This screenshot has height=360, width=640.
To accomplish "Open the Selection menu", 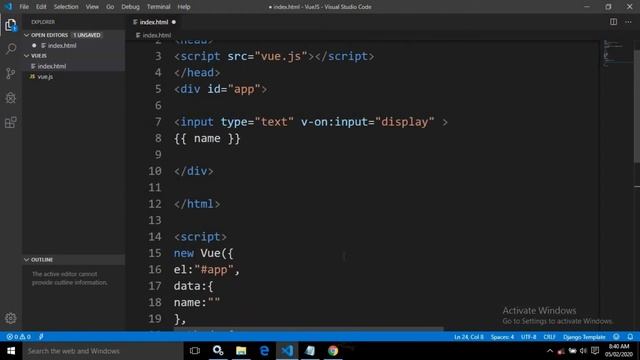I will tap(66, 7).
